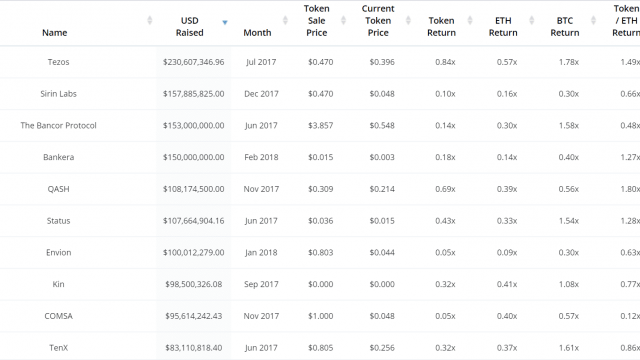The height and width of the screenshot is (360, 640).
Task: Click QASH token return 0.69x
Action: coord(445,189)
